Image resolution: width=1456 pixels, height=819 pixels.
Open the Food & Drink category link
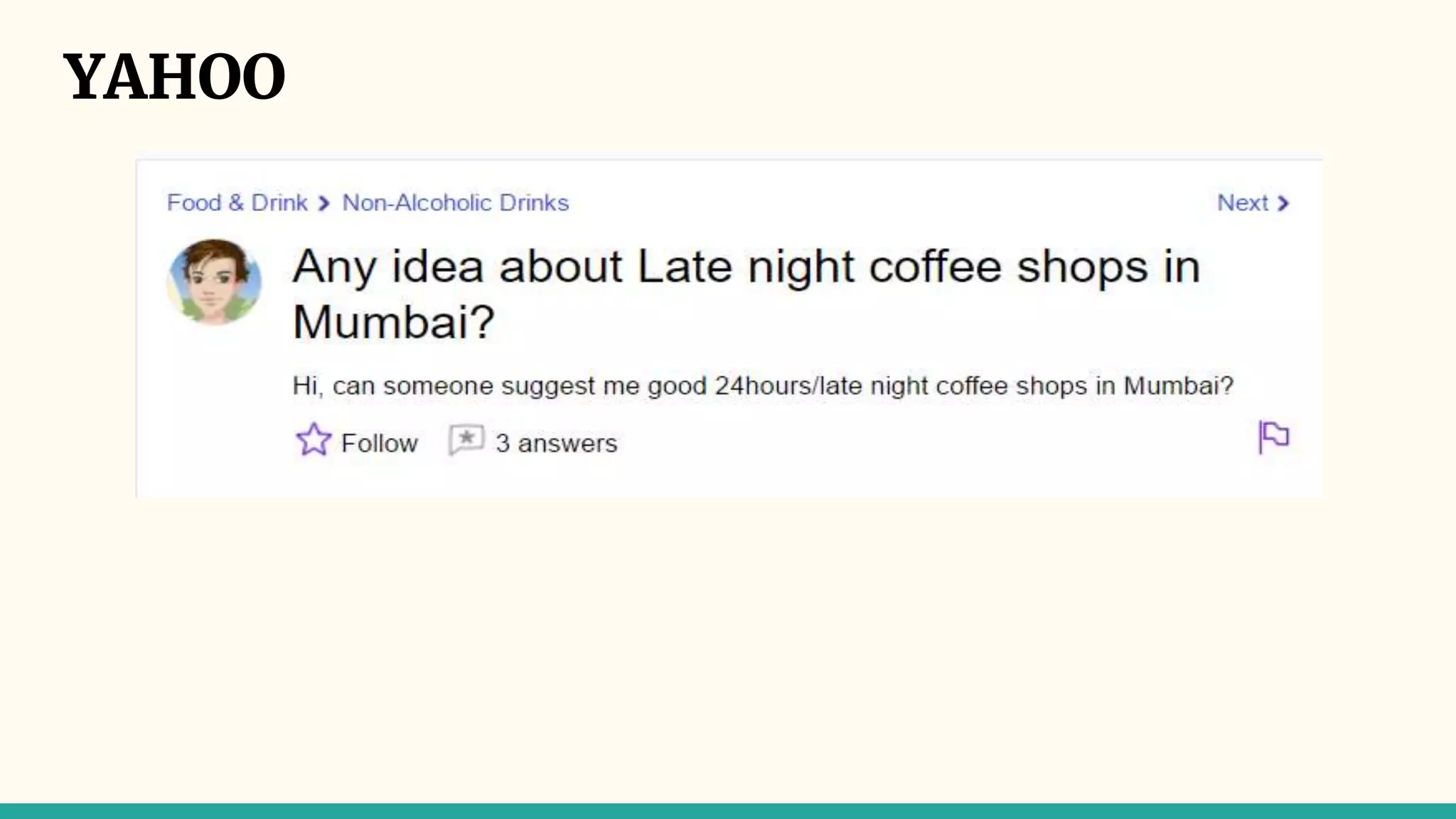click(237, 203)
